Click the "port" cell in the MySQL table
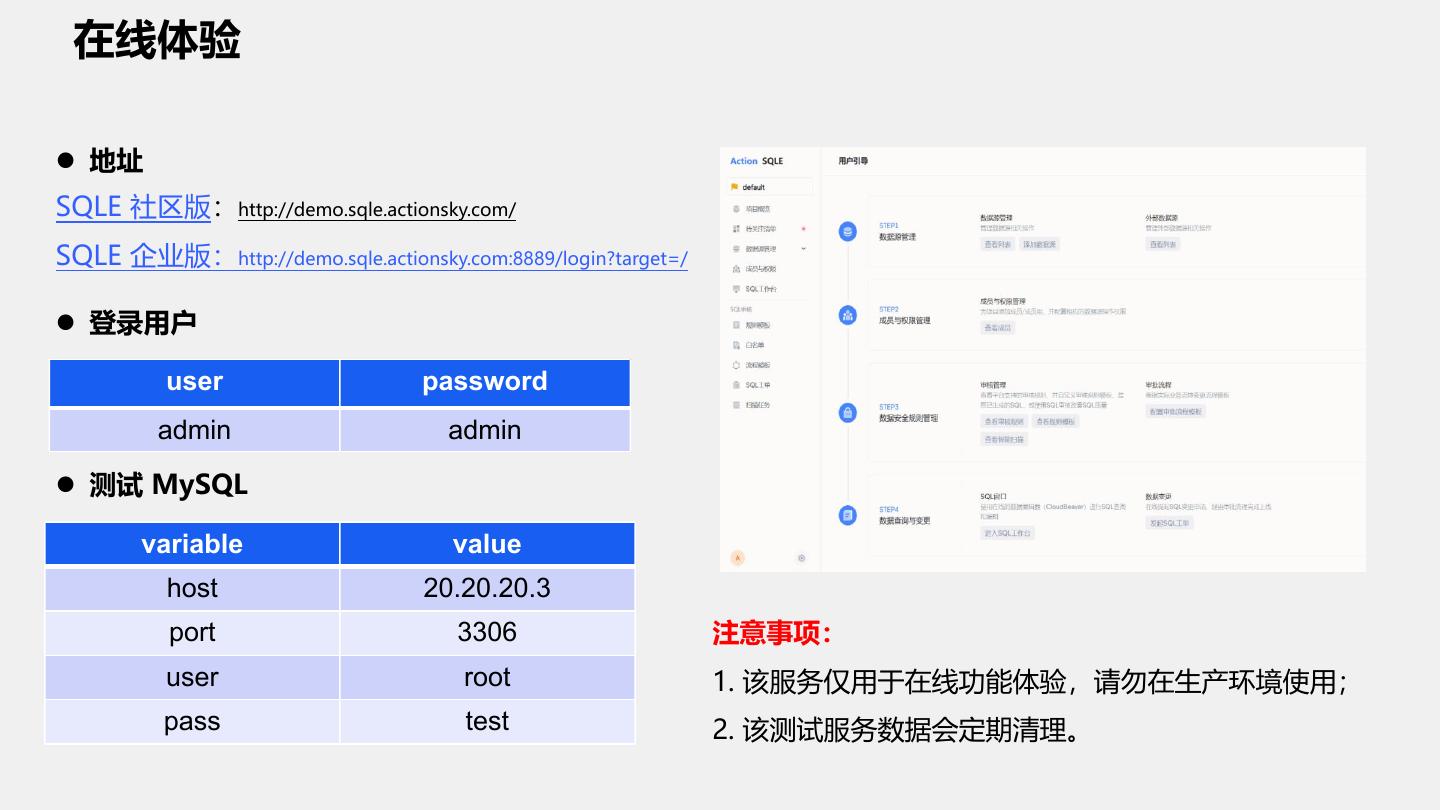This screenshot has width=1440, height=810. pos(192,632)
